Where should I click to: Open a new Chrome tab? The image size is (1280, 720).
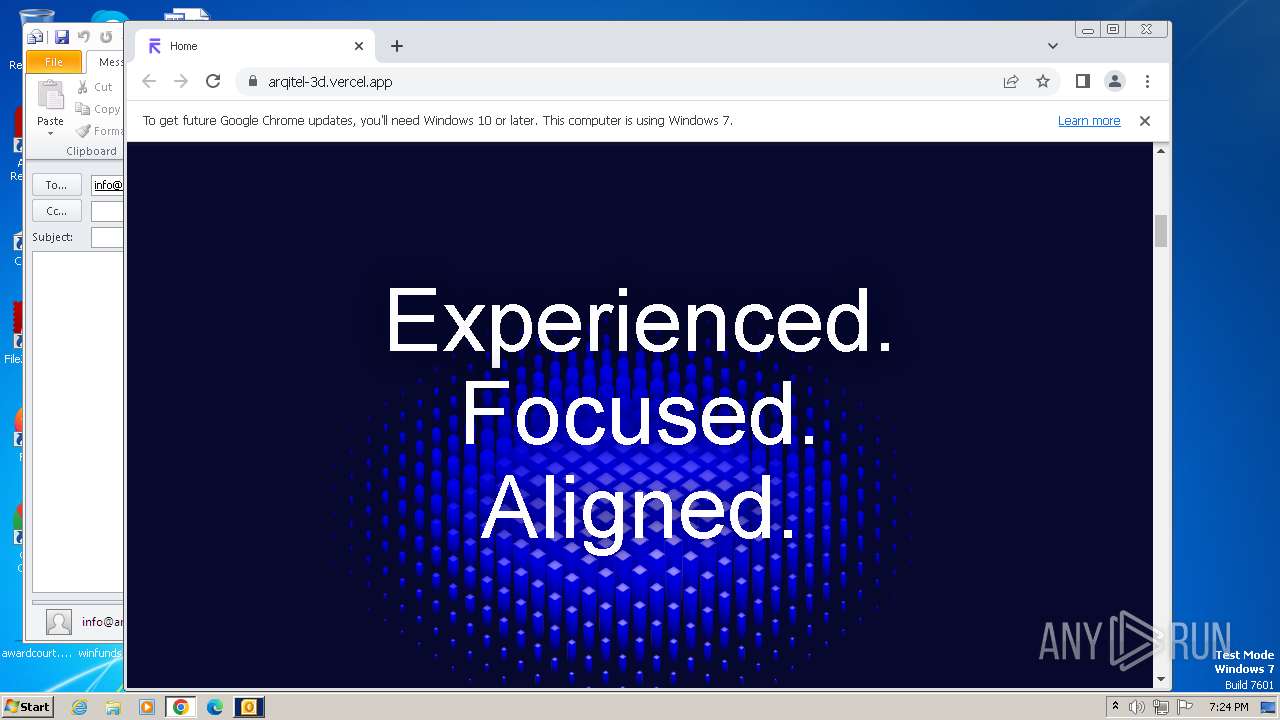coord(397,46)
